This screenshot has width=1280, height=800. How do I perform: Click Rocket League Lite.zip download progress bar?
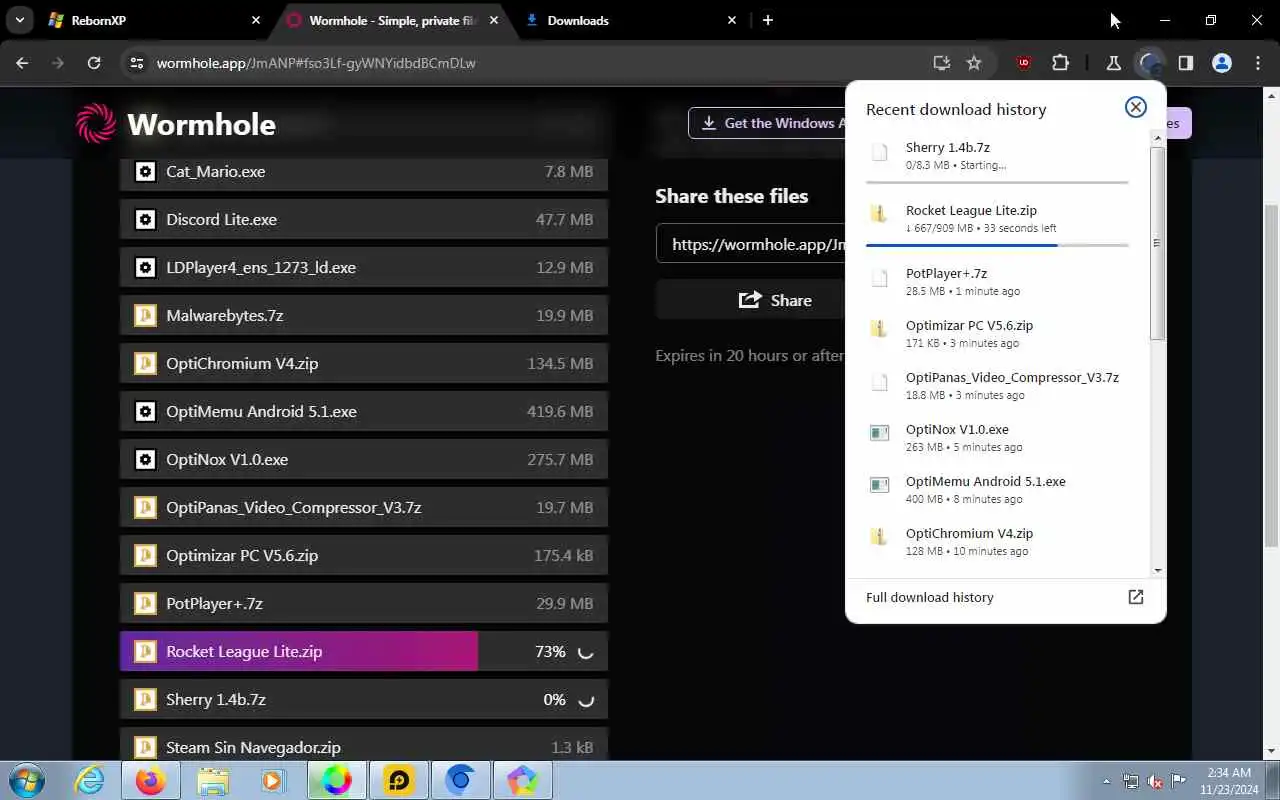pos(997,245)
